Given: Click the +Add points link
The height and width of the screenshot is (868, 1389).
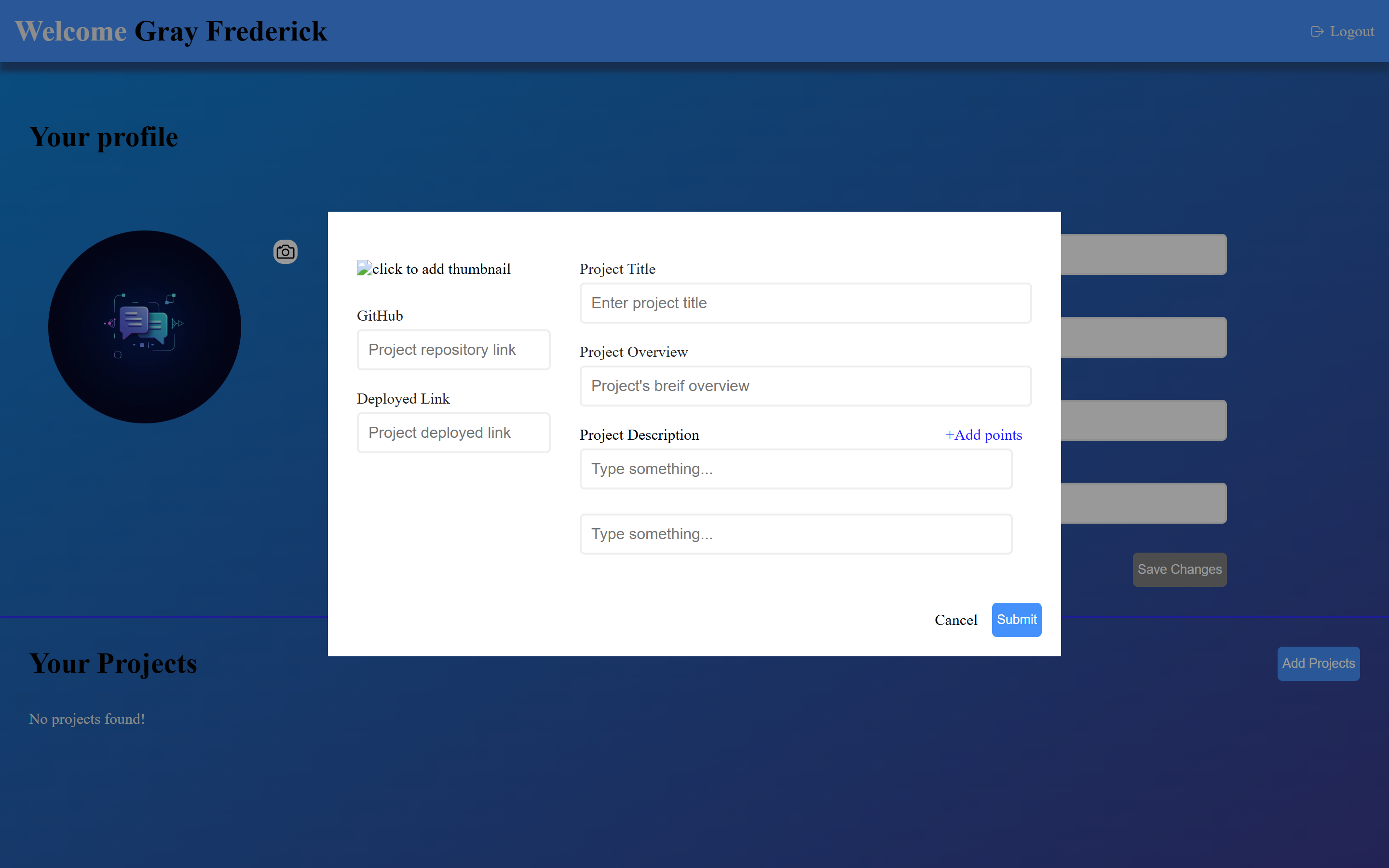Looking at the screenshot, I should click(x=983, y=435).
